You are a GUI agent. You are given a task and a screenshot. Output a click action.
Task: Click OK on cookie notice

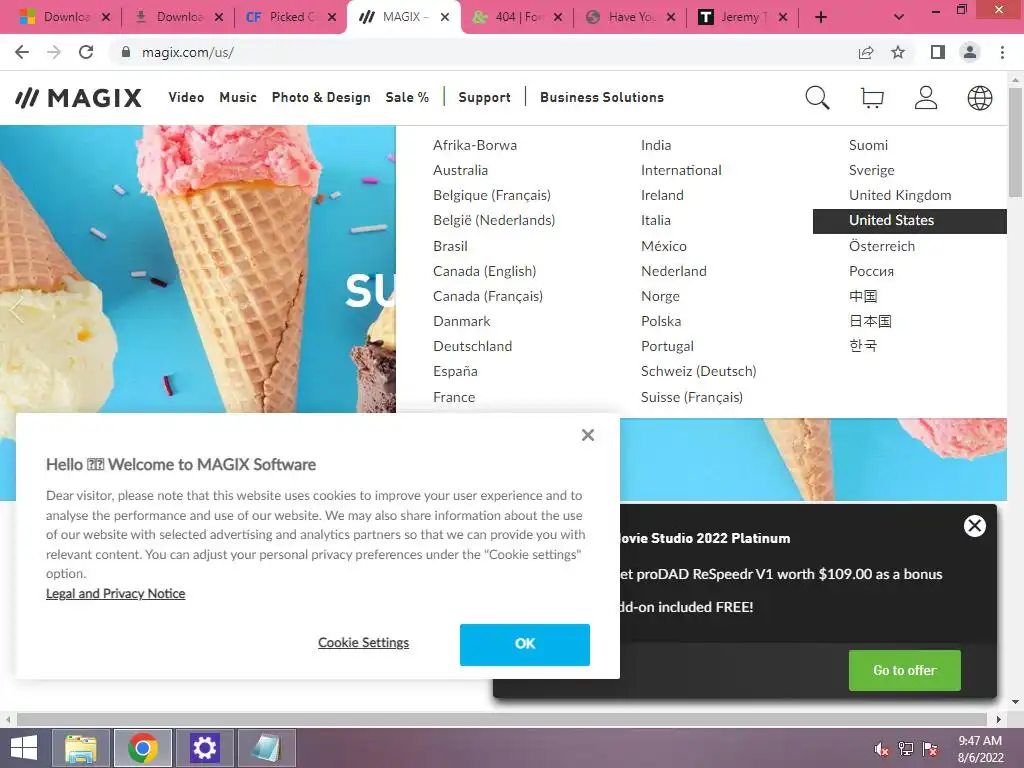(524, 645)
